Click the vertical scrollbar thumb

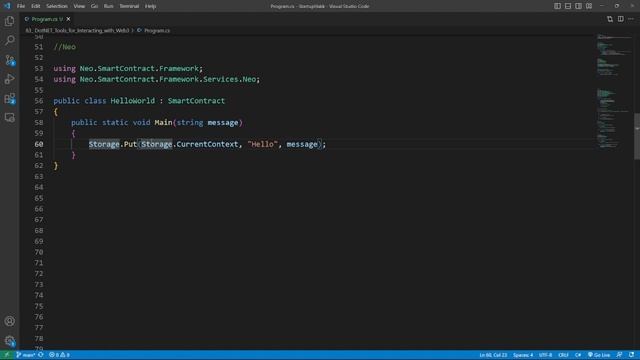[637, 137]
